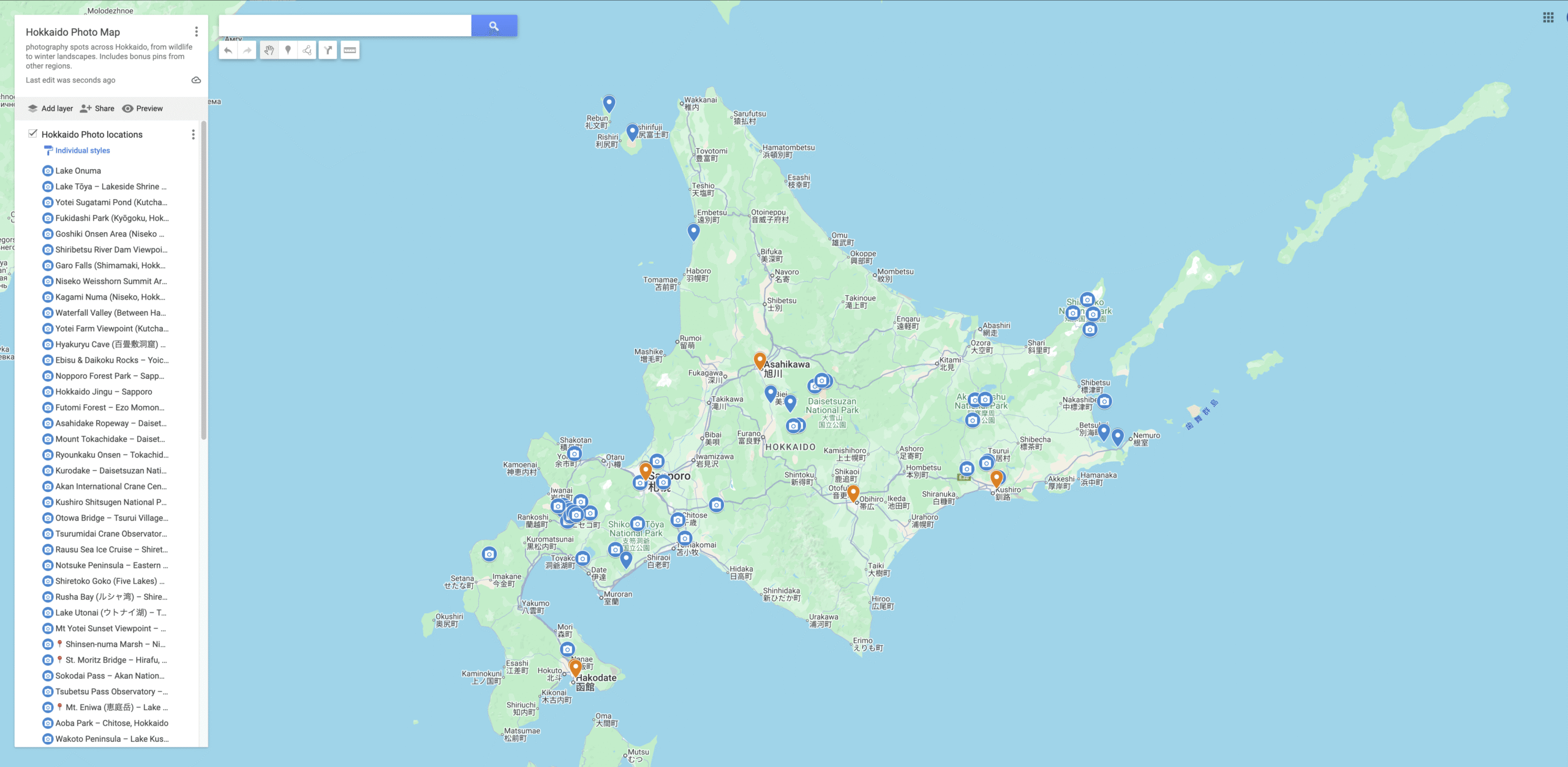Click the Share button
The image size is (1568, 767).
click(x=97, y=108)
